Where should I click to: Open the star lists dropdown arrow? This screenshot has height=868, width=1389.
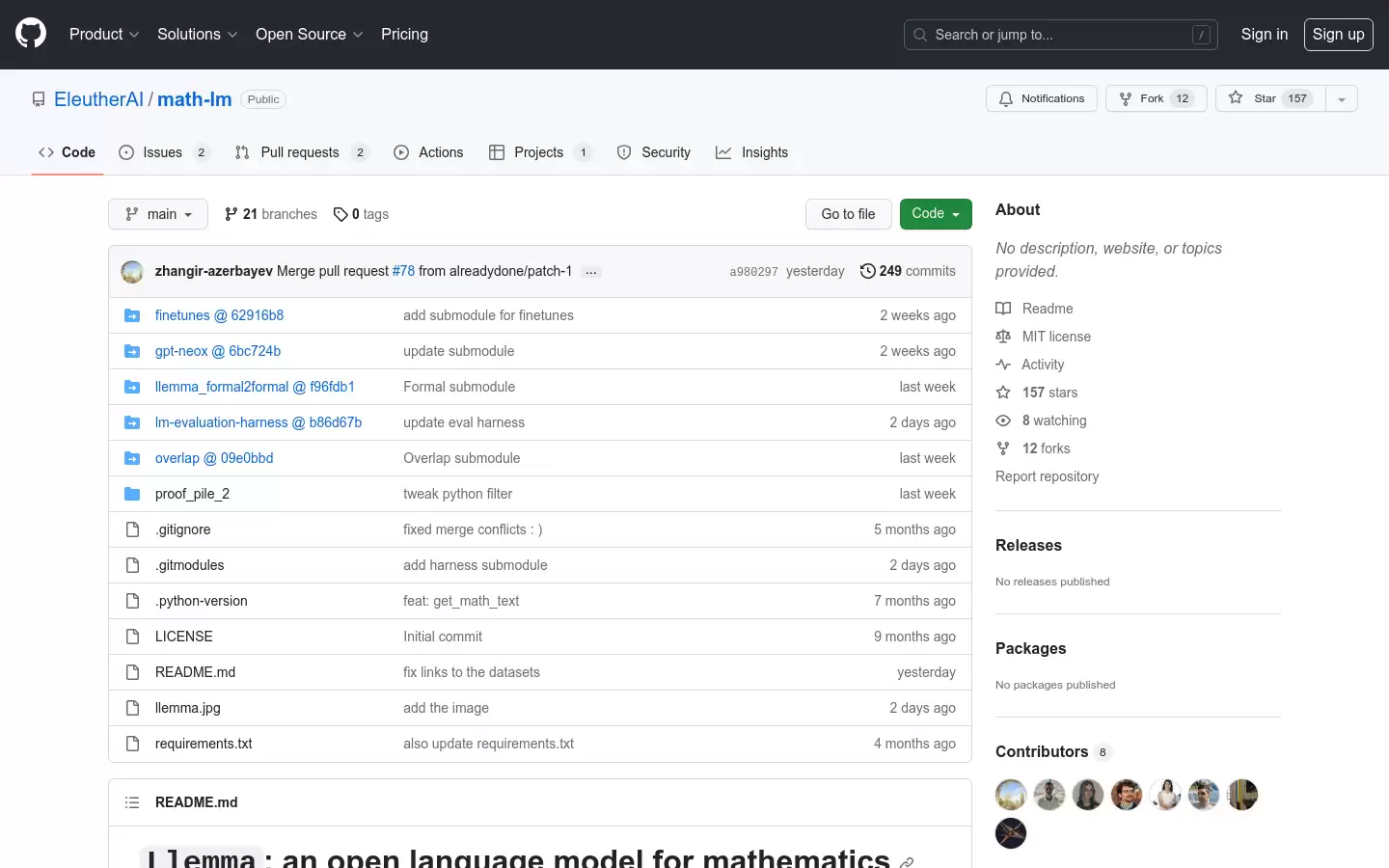coord(1342,98)
